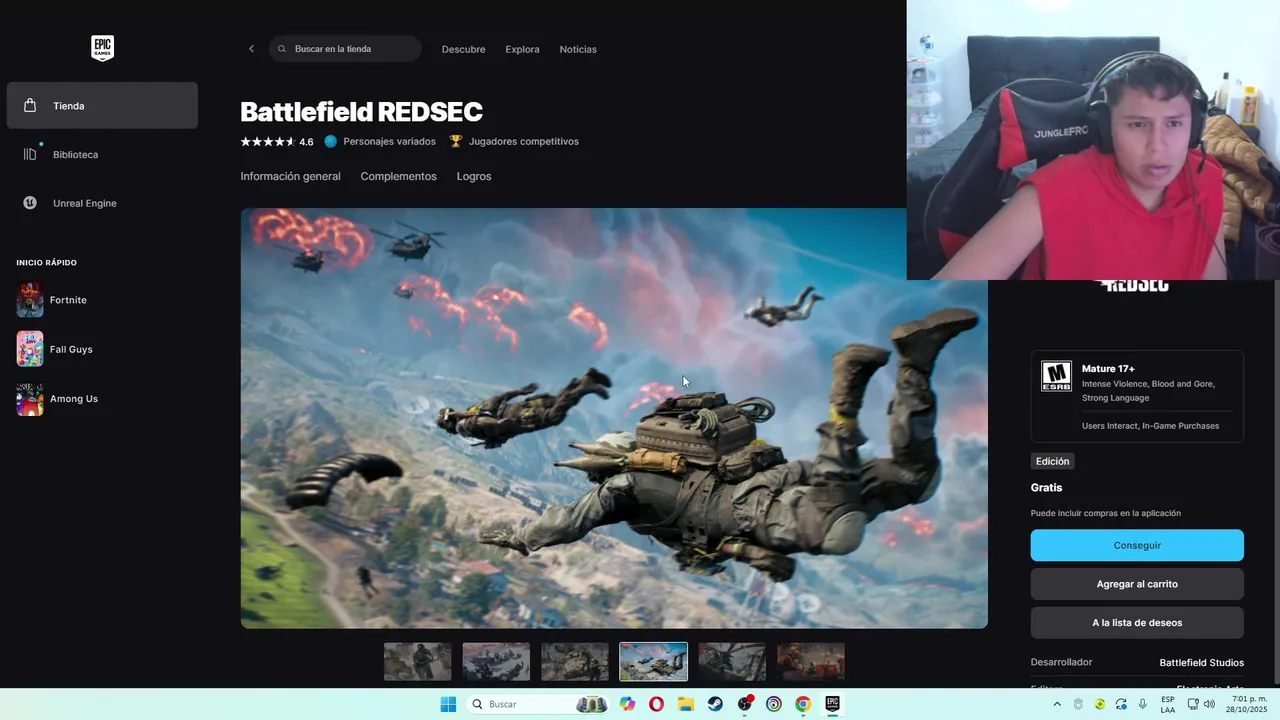Screen dimensions: 1280x720
Task: Click the ESP LAA language indicator
Action: [1168, 704]
